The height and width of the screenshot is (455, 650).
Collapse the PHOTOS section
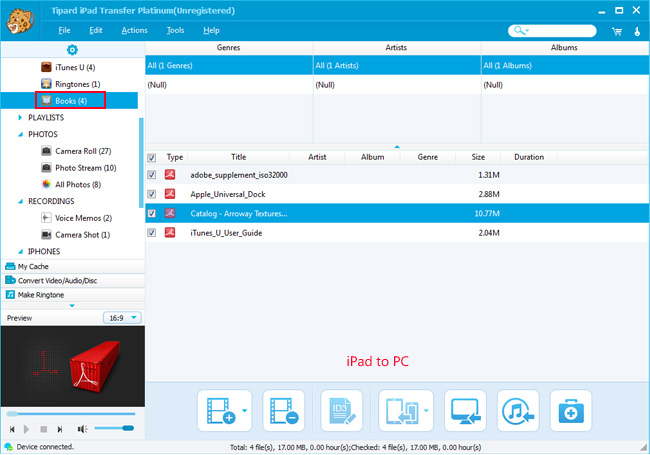tap(20, 134)
